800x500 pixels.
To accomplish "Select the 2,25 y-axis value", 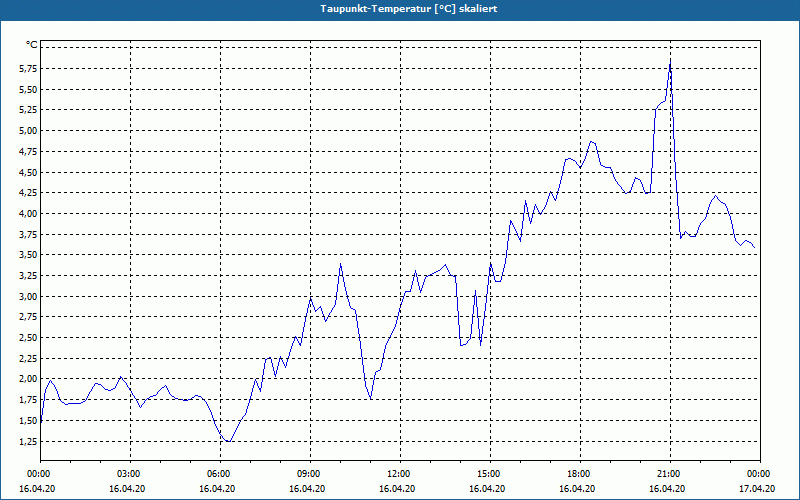I will coord(28,359).
